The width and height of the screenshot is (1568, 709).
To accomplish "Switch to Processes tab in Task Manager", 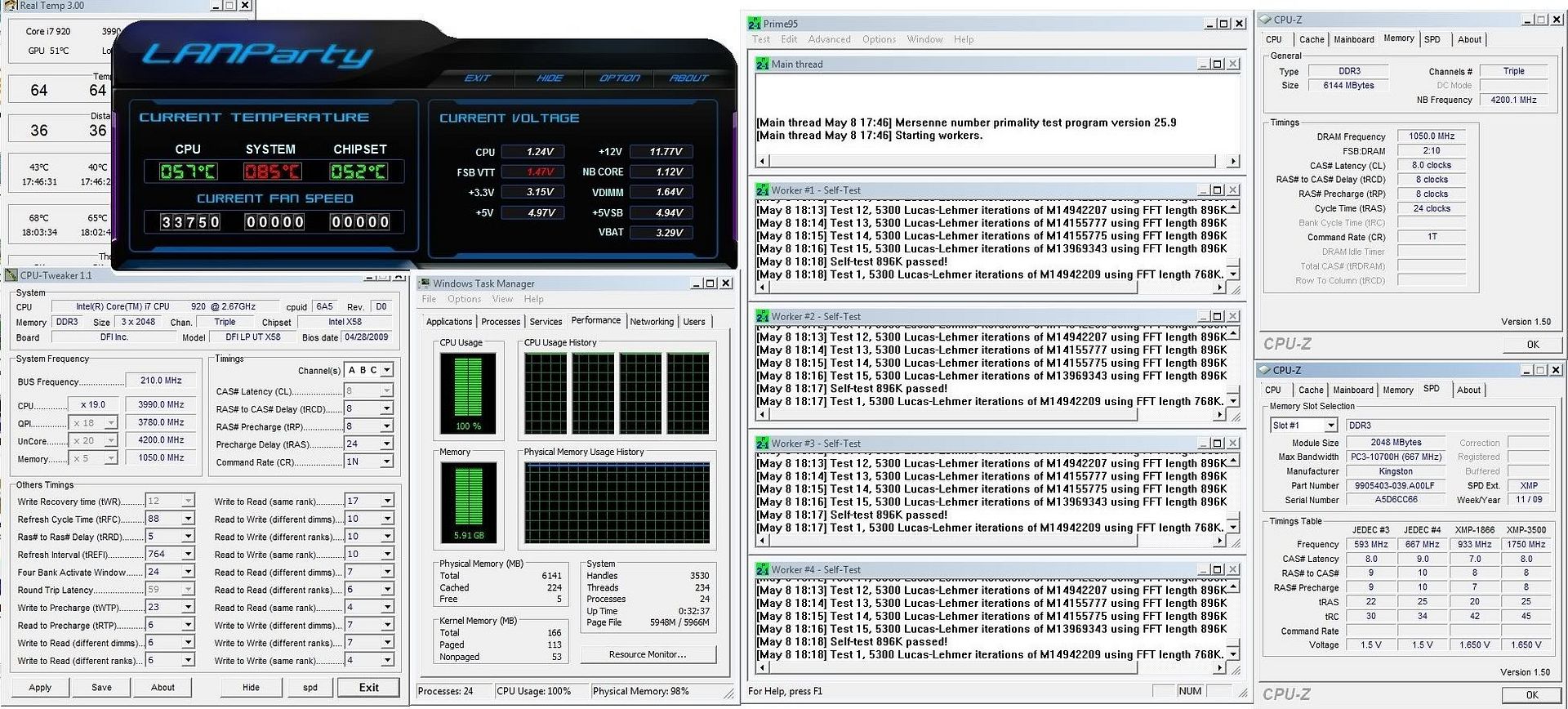I will 501,322.
